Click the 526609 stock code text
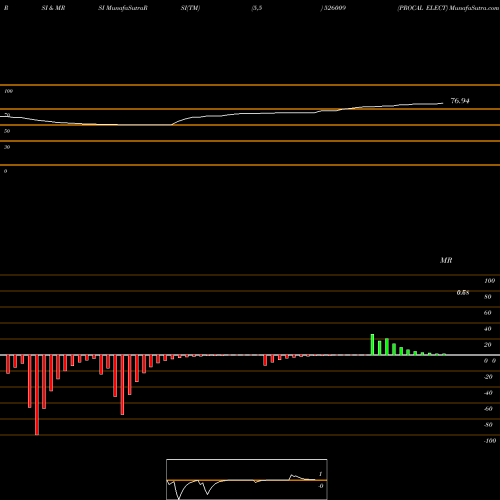This screenshot has width=500, height=500. tap(335, 8)
